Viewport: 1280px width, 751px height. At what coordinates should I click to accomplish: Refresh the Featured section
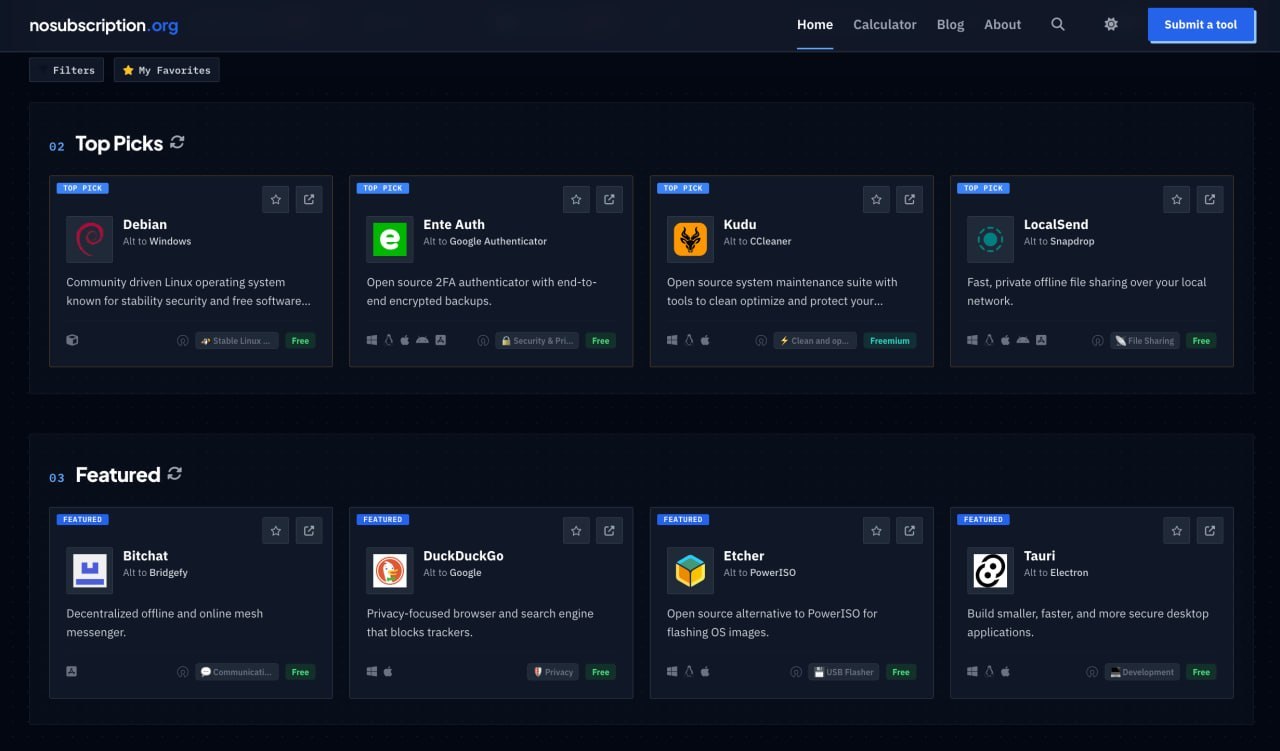click(x=175, y=474)
